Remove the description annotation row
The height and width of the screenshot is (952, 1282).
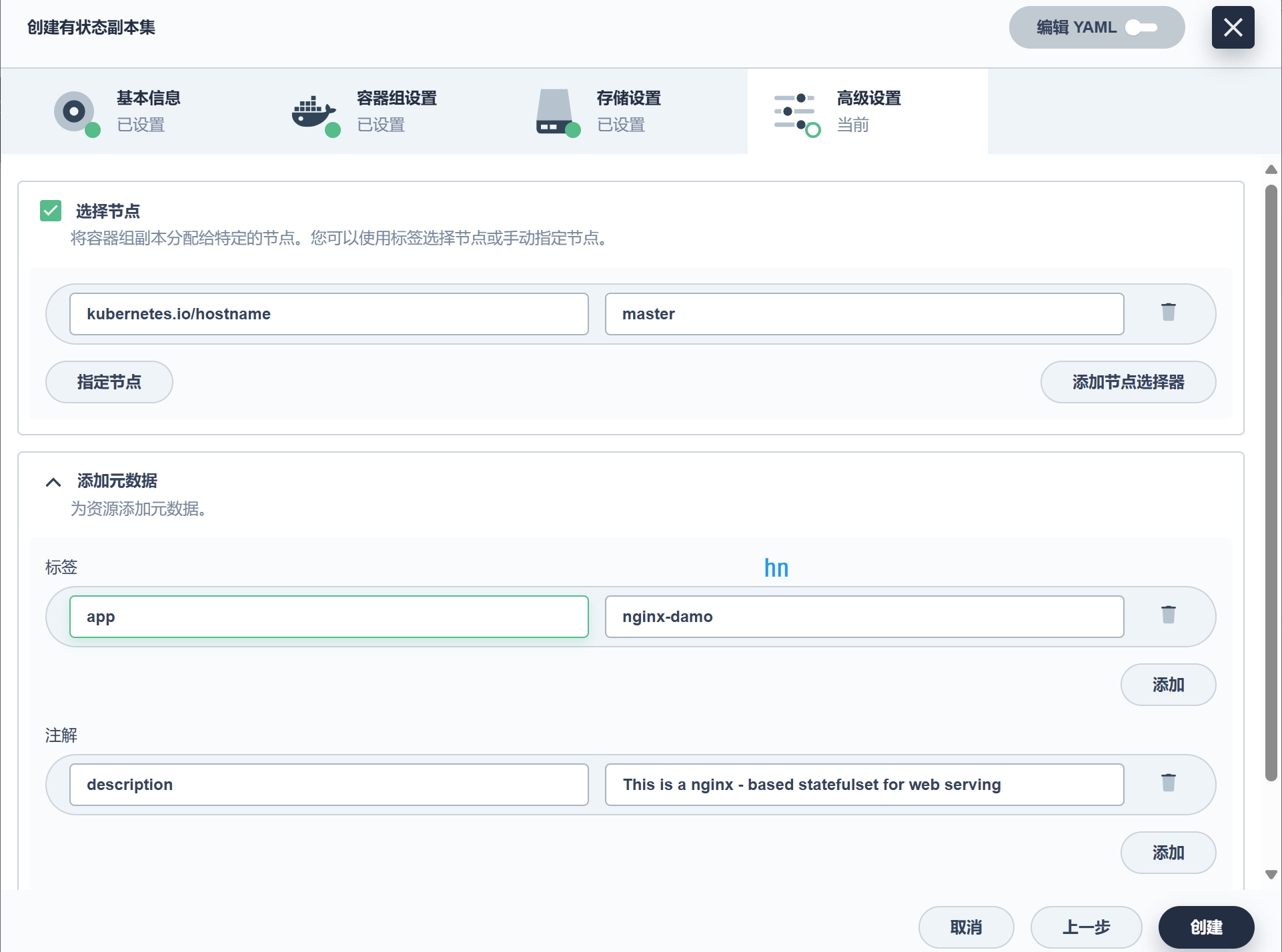pos(1168,783)
